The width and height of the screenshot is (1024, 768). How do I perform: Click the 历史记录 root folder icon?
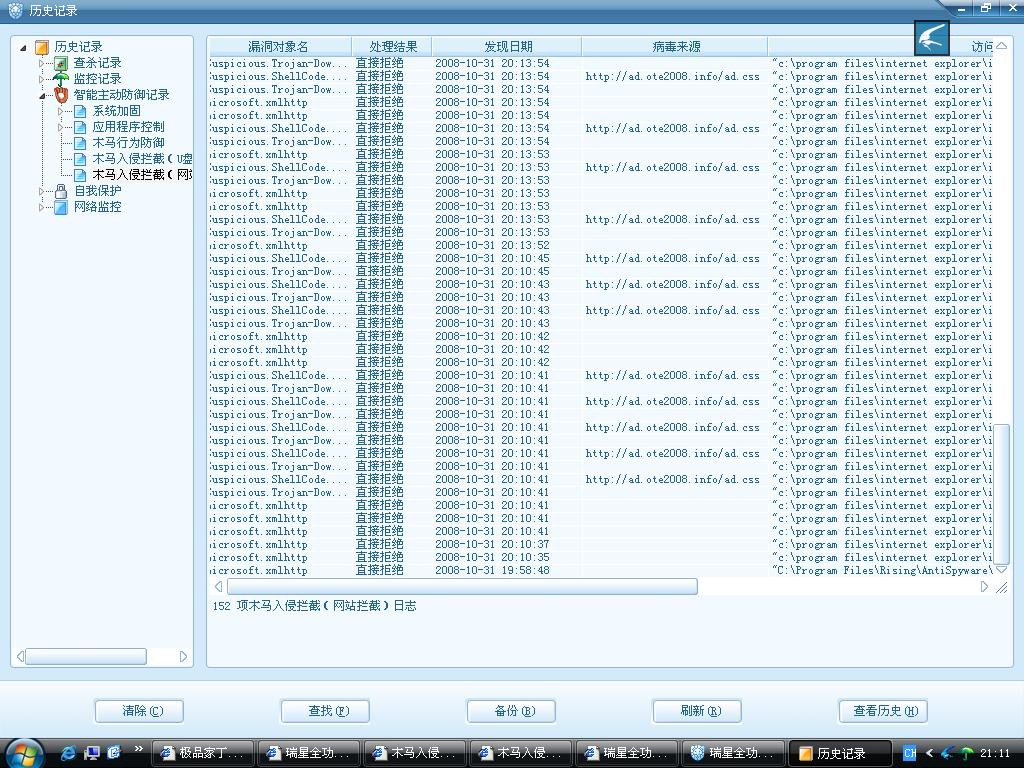(x=42, y=47)
